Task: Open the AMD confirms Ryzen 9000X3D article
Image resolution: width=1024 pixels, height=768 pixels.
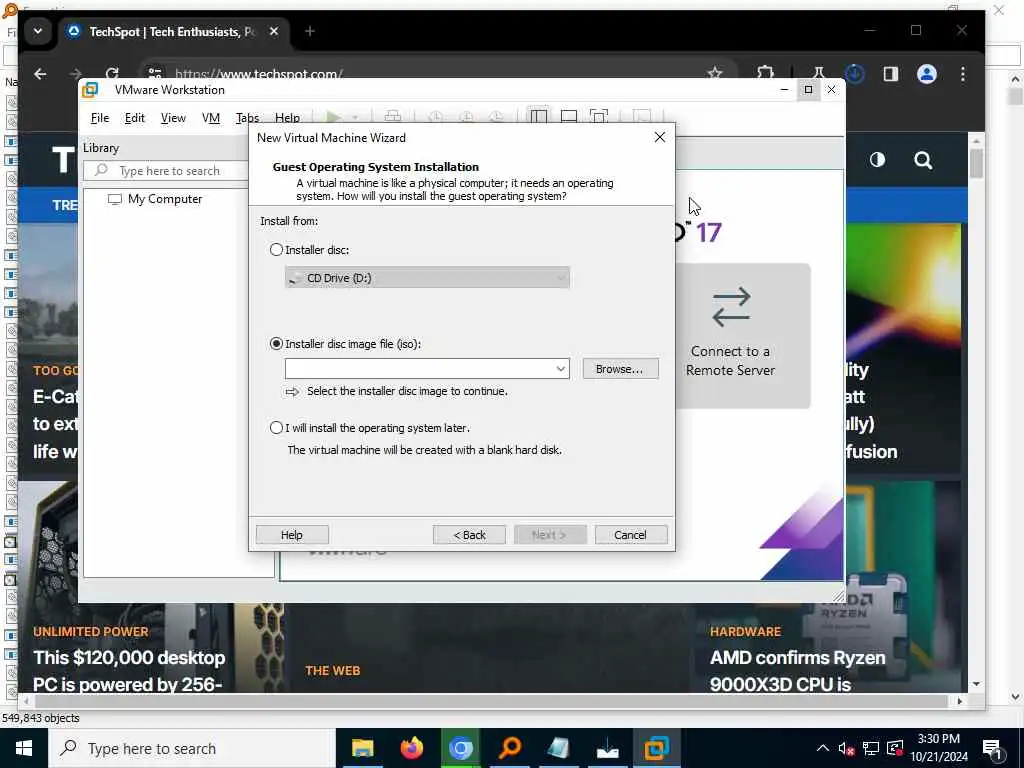Action: pyautogui.click(x=797, y=671)
